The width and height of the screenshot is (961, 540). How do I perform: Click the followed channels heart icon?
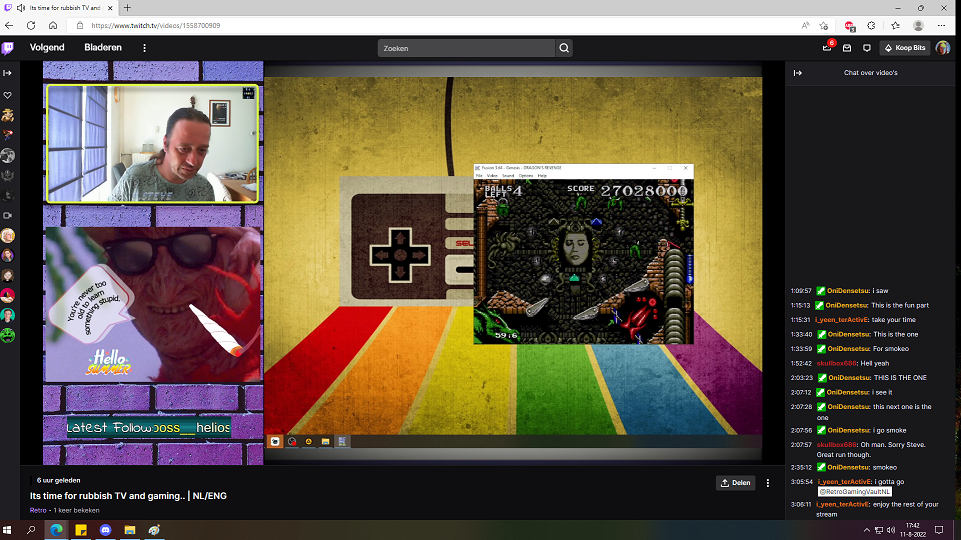coord(7,95)
